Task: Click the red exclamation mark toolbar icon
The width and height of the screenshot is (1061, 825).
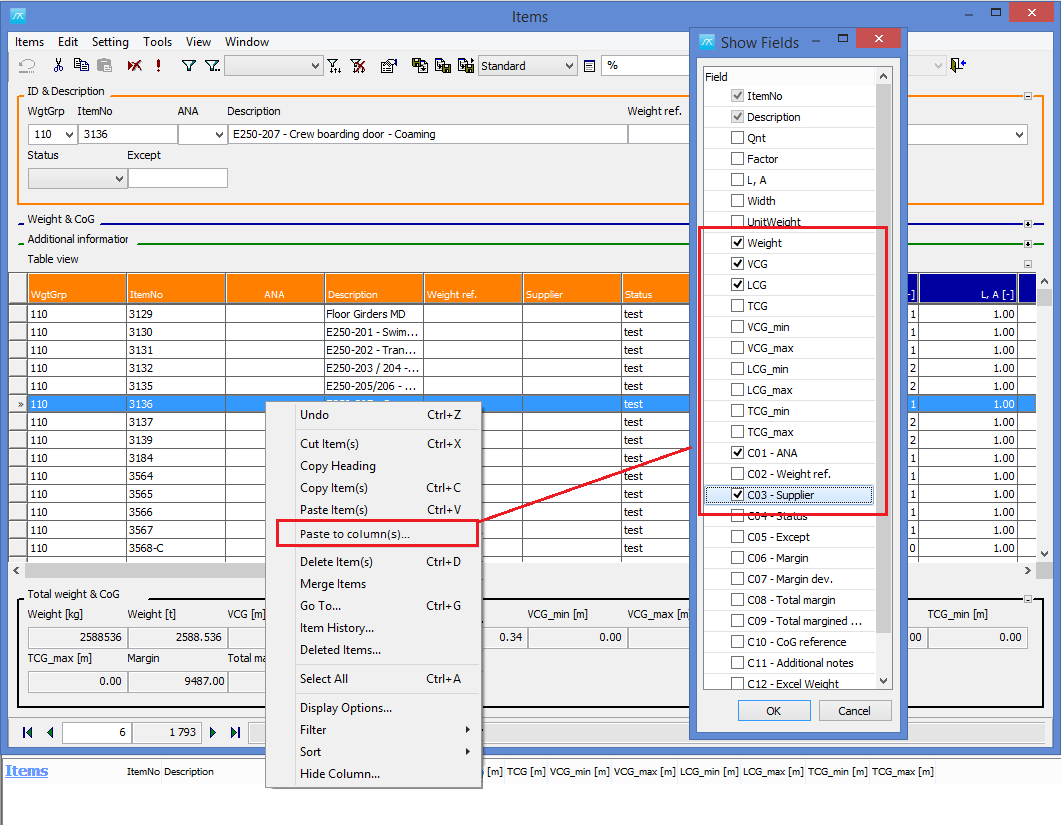Action: 156,65
